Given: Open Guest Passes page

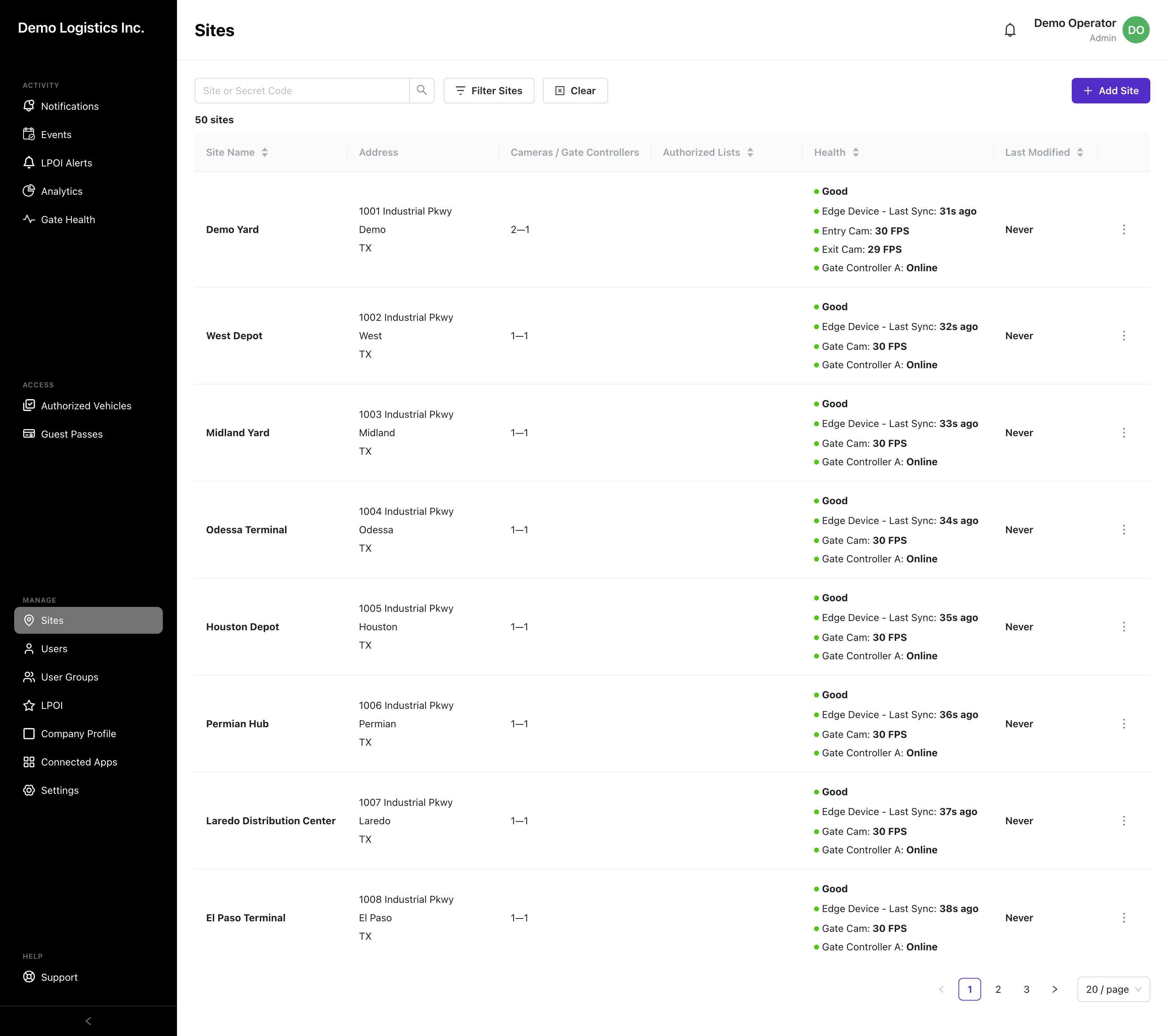Looking at the screenshot, I should pyautogui.click(x=88, y=434).
